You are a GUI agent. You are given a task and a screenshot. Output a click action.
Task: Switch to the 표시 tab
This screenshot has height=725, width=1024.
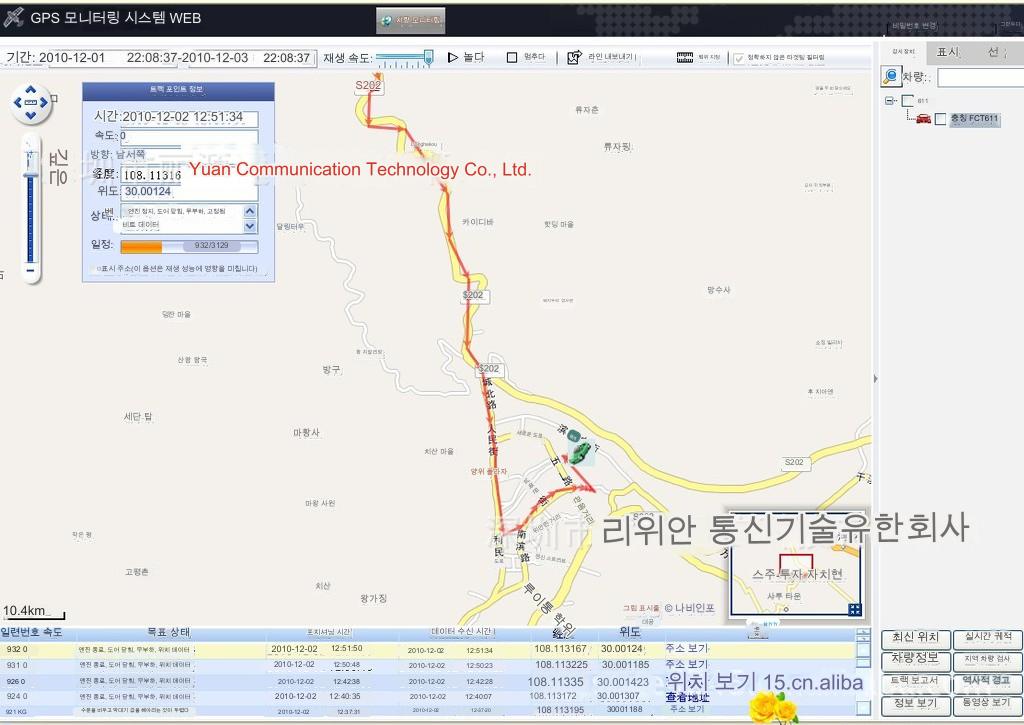(947, 52)
